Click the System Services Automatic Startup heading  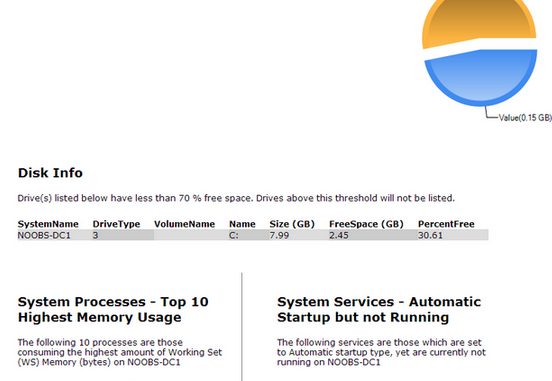coord(379,310)
